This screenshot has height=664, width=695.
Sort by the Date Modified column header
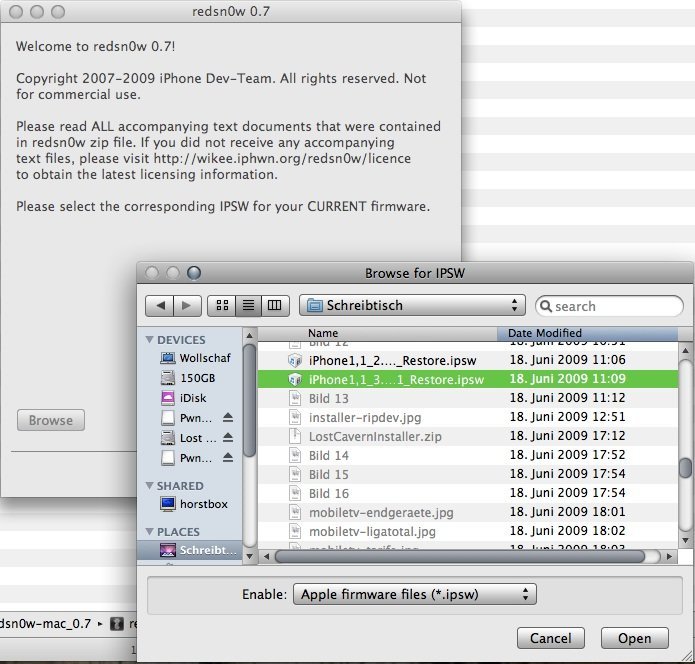(x=587, y=333)
